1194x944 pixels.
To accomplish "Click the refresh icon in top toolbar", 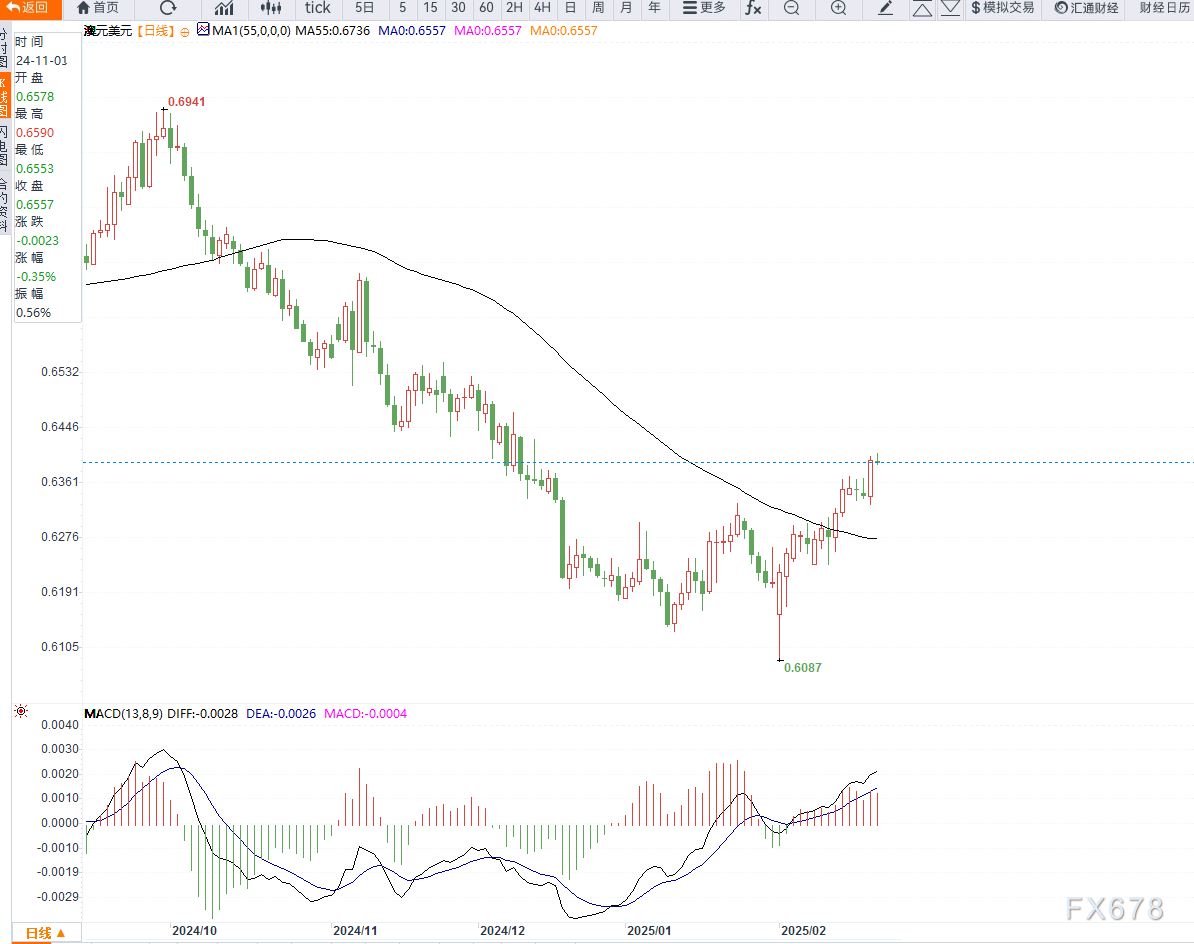I will point(168,8).
